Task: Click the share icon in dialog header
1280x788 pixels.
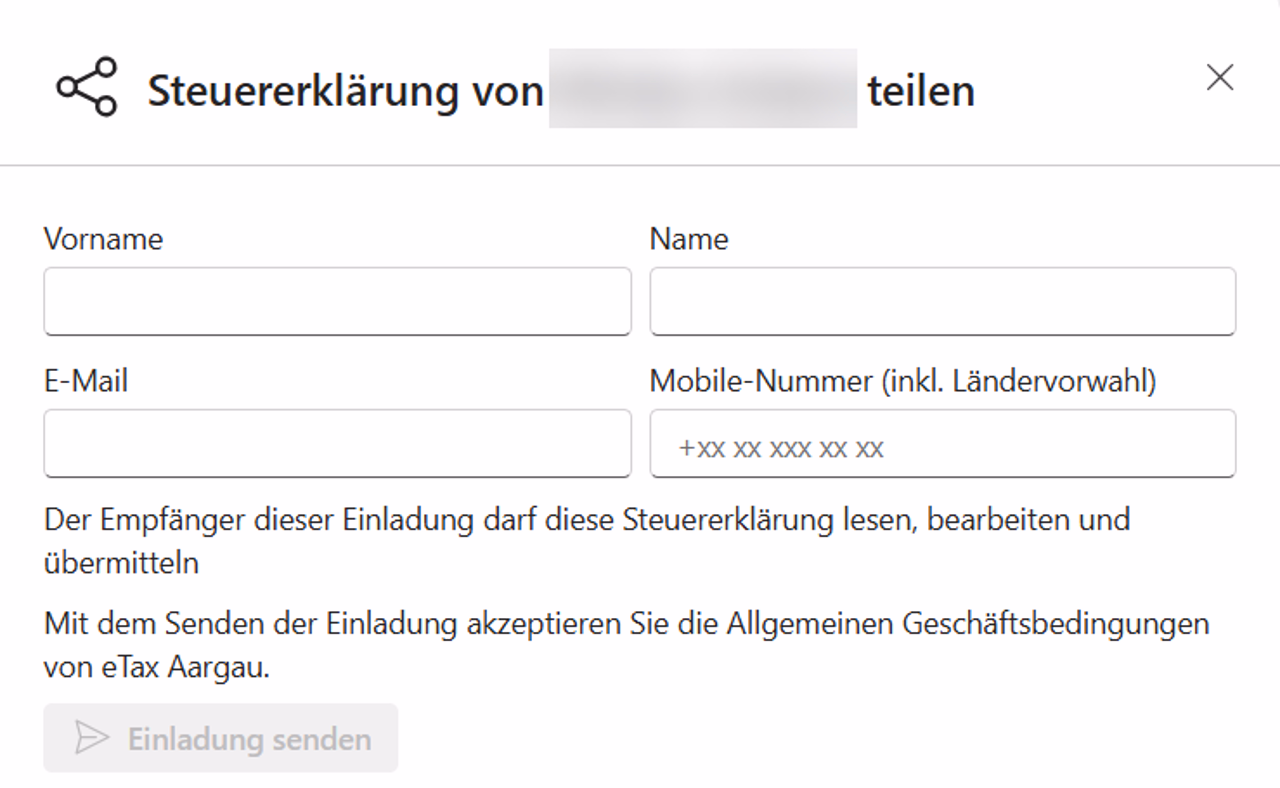Action: pos(87,88)
